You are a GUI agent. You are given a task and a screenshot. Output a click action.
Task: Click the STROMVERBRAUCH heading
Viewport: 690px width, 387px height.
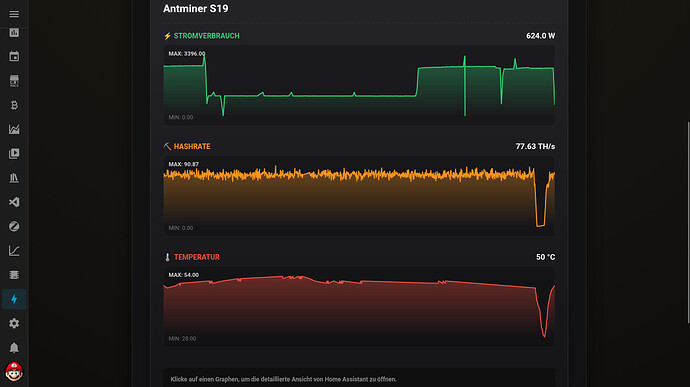coord(206,36)
